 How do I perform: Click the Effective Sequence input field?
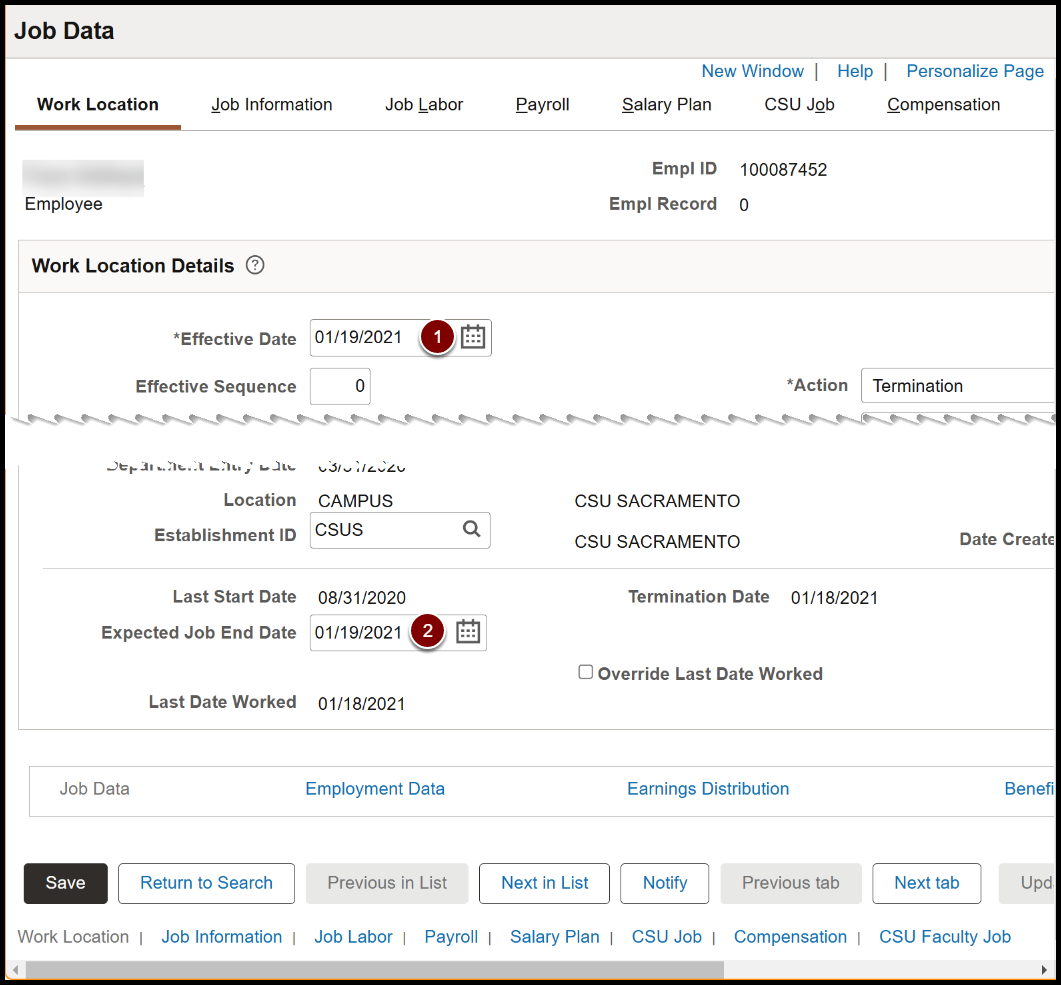tap(340, 386)
